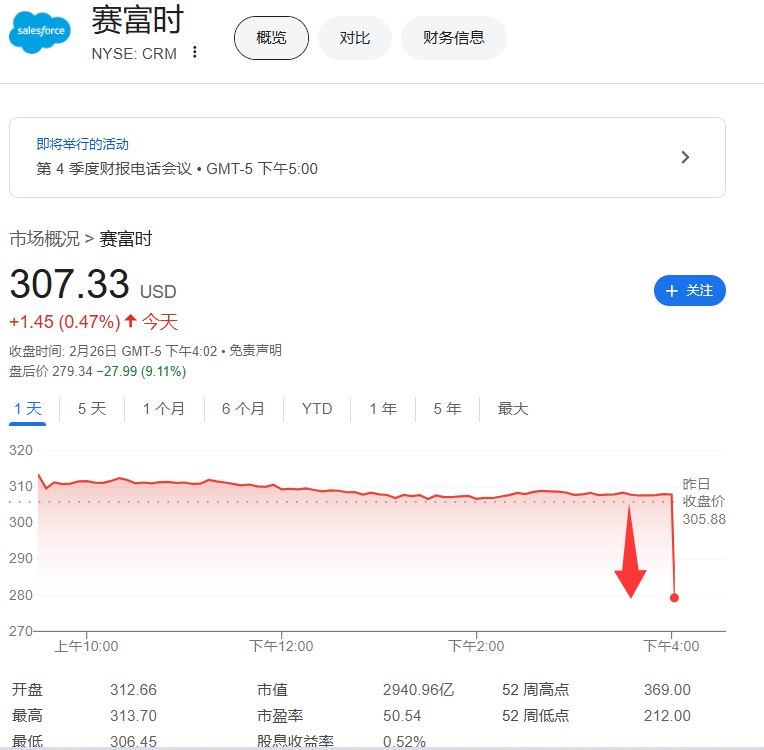Select the 1 天 chart range

28,408
